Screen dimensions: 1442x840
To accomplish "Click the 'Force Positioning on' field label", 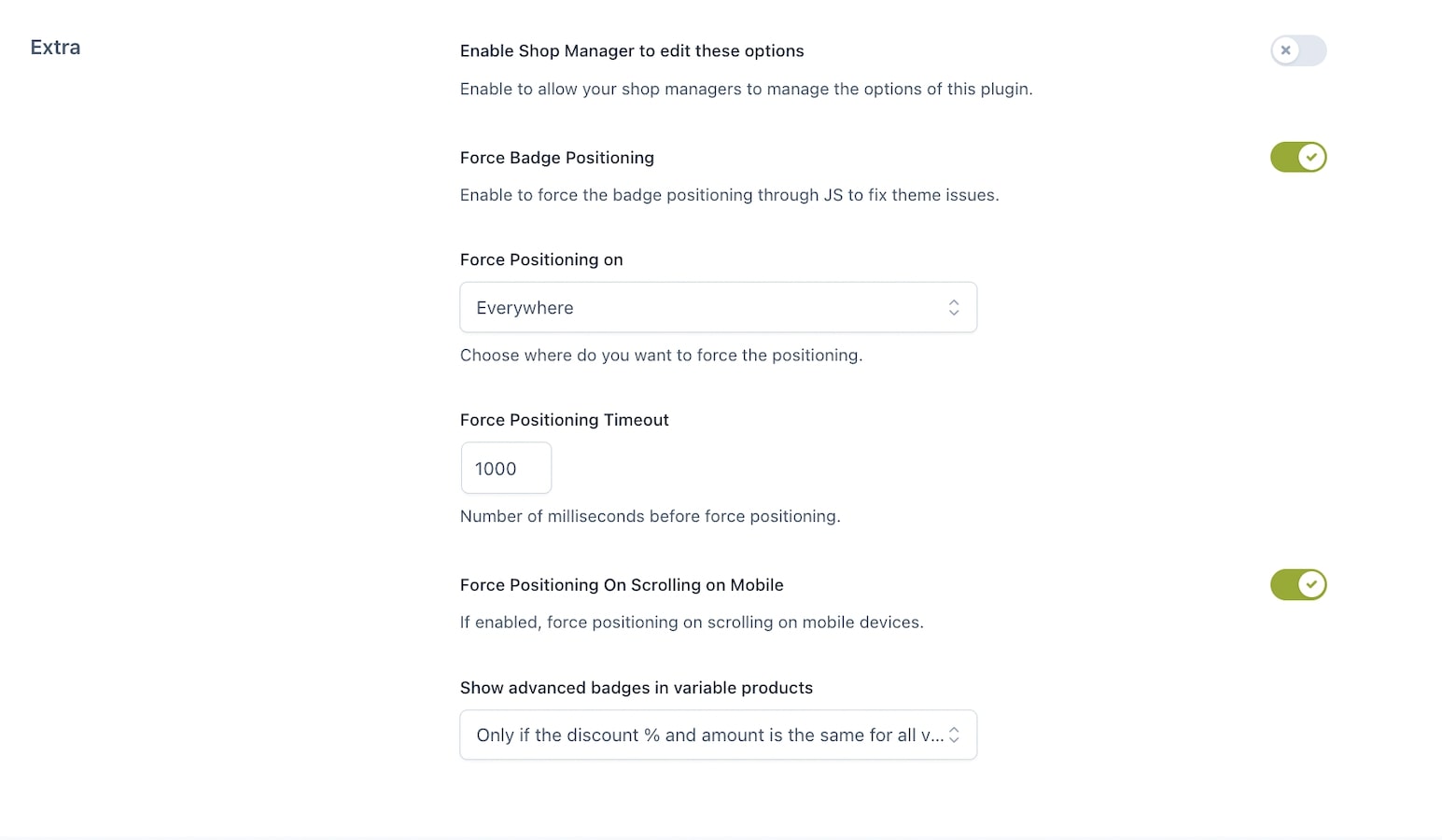I will coord(541,259).
